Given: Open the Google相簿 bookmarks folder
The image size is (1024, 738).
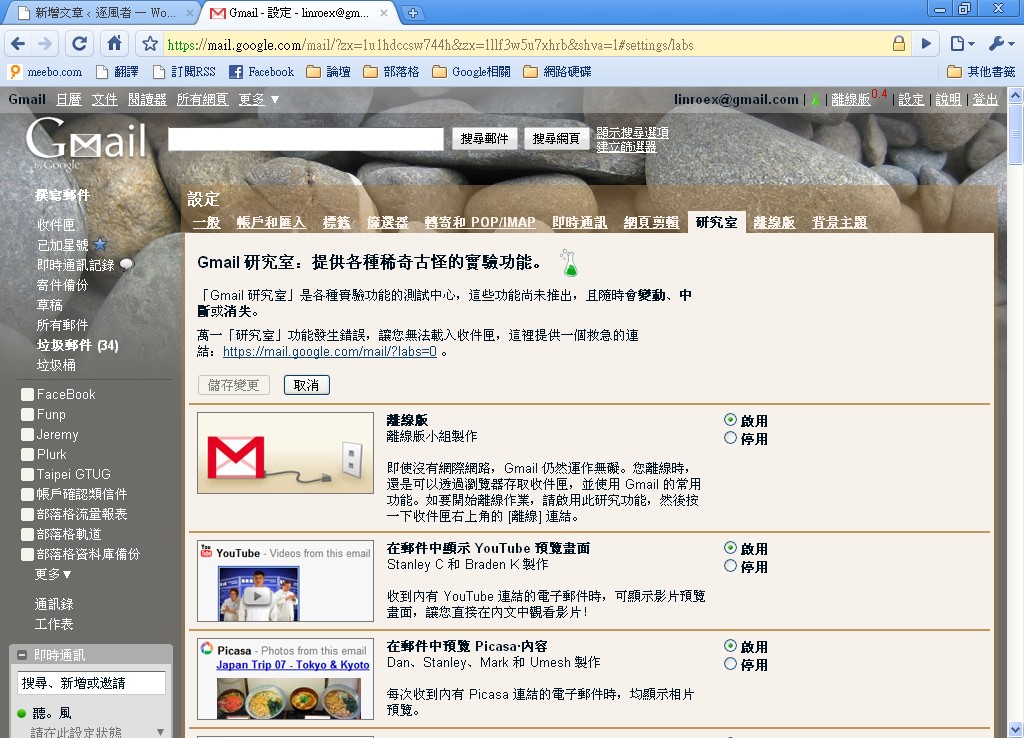Looking at the screenshot, I should click(x=472, y=72).
